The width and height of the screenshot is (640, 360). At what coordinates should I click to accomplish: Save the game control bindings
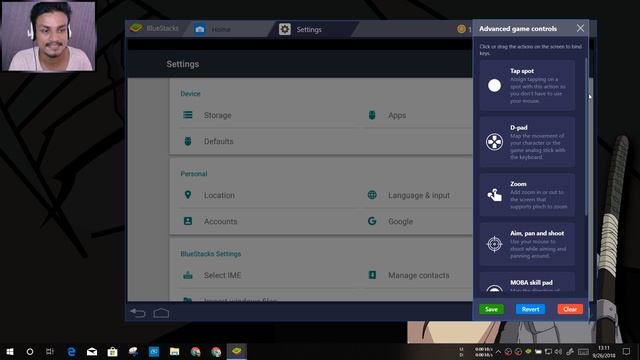(x=491, y=309)
